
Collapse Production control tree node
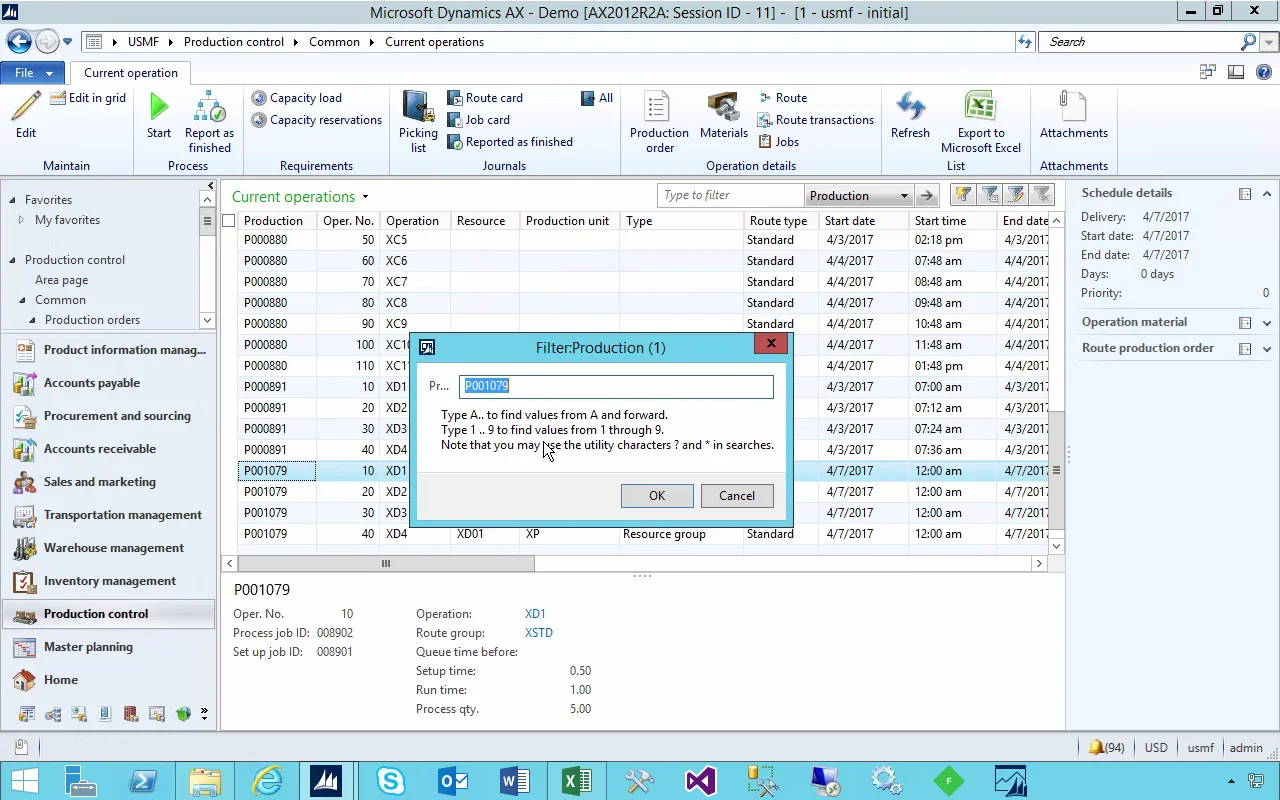(12, 260)
